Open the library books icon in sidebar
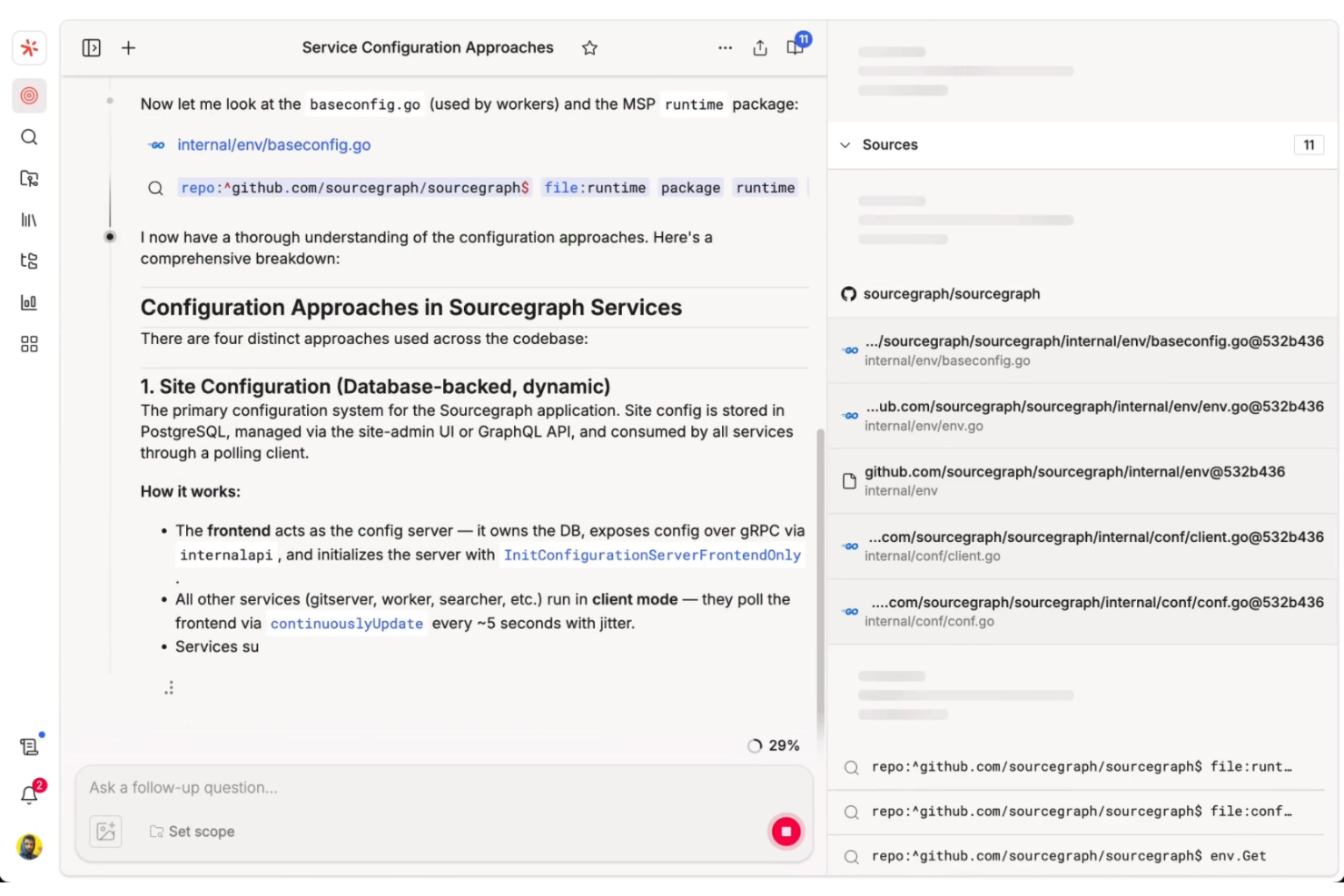Viewport: 1344px width, 896px height. [x=29, y=220]
